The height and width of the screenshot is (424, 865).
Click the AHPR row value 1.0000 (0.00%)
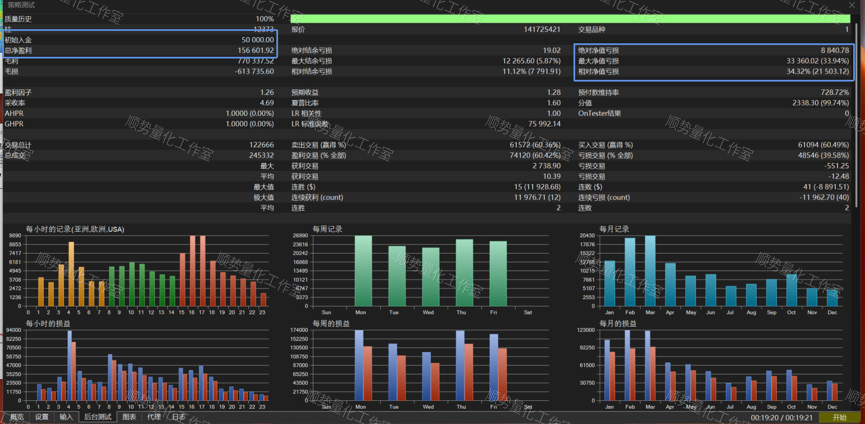coord(250,113)
